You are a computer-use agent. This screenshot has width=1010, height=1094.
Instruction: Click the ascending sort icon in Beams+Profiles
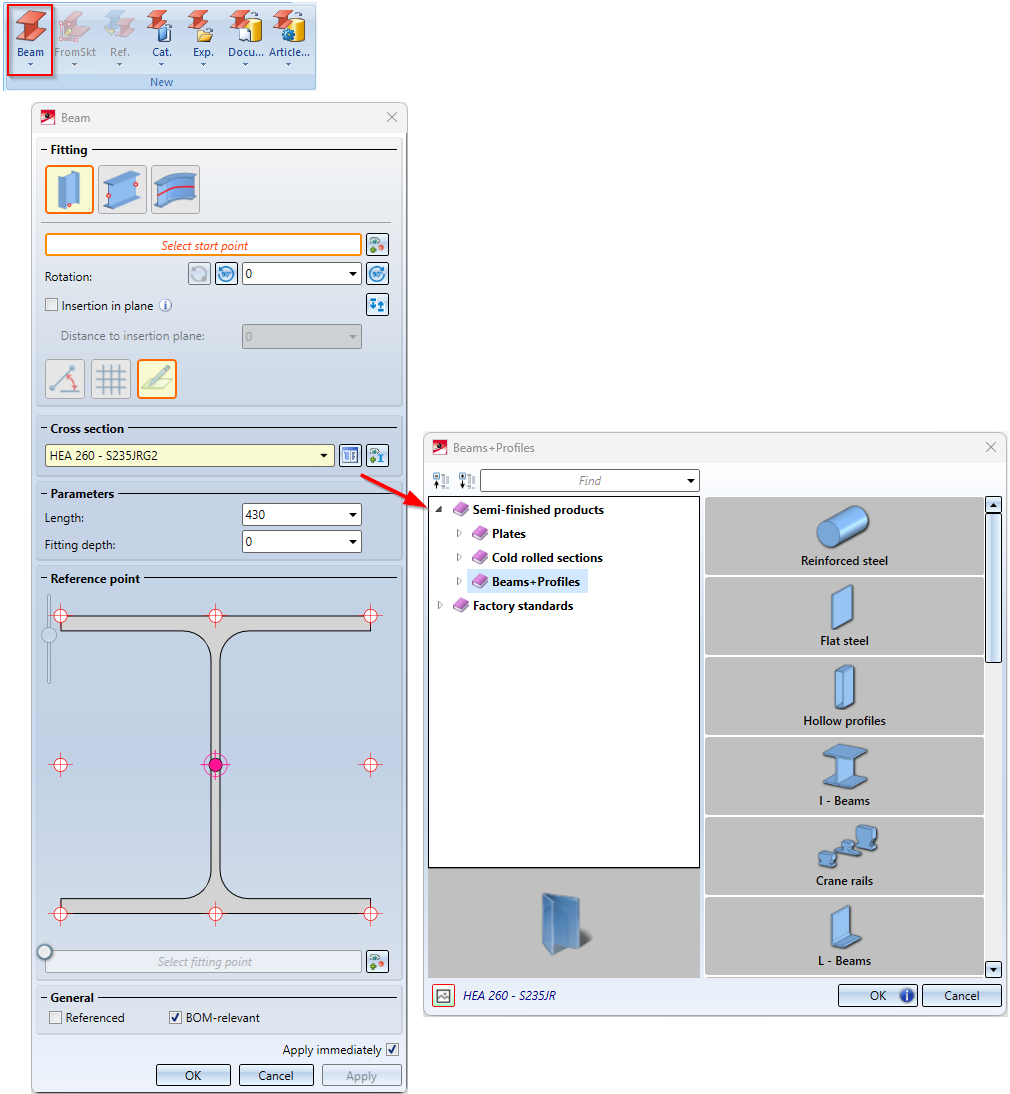441,481
